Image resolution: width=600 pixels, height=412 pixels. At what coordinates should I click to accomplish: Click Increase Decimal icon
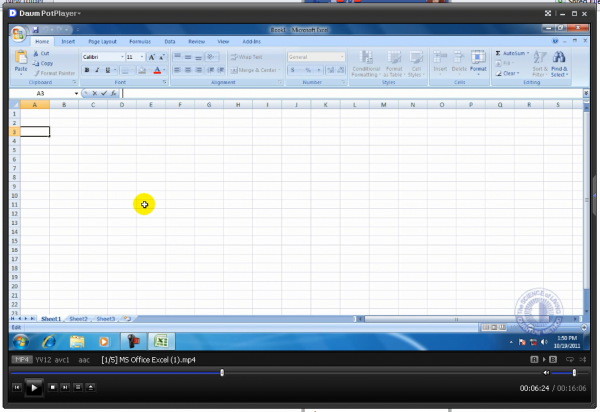(331, 70)
